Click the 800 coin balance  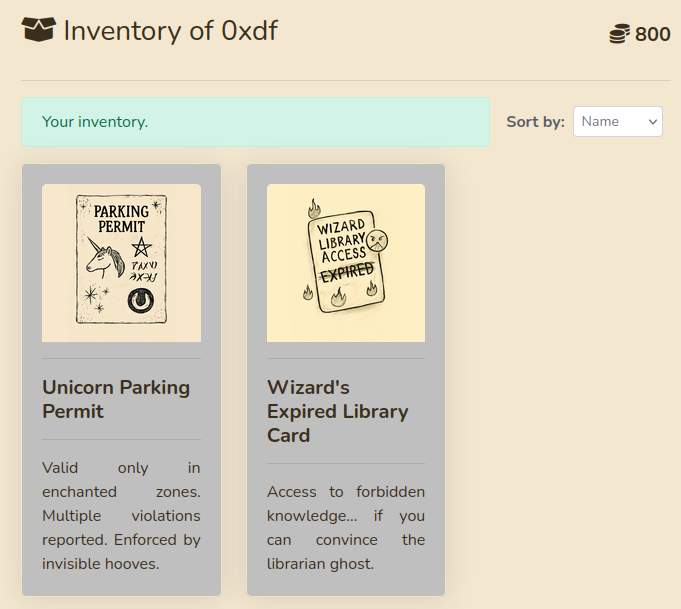click(x=652, y=35)
